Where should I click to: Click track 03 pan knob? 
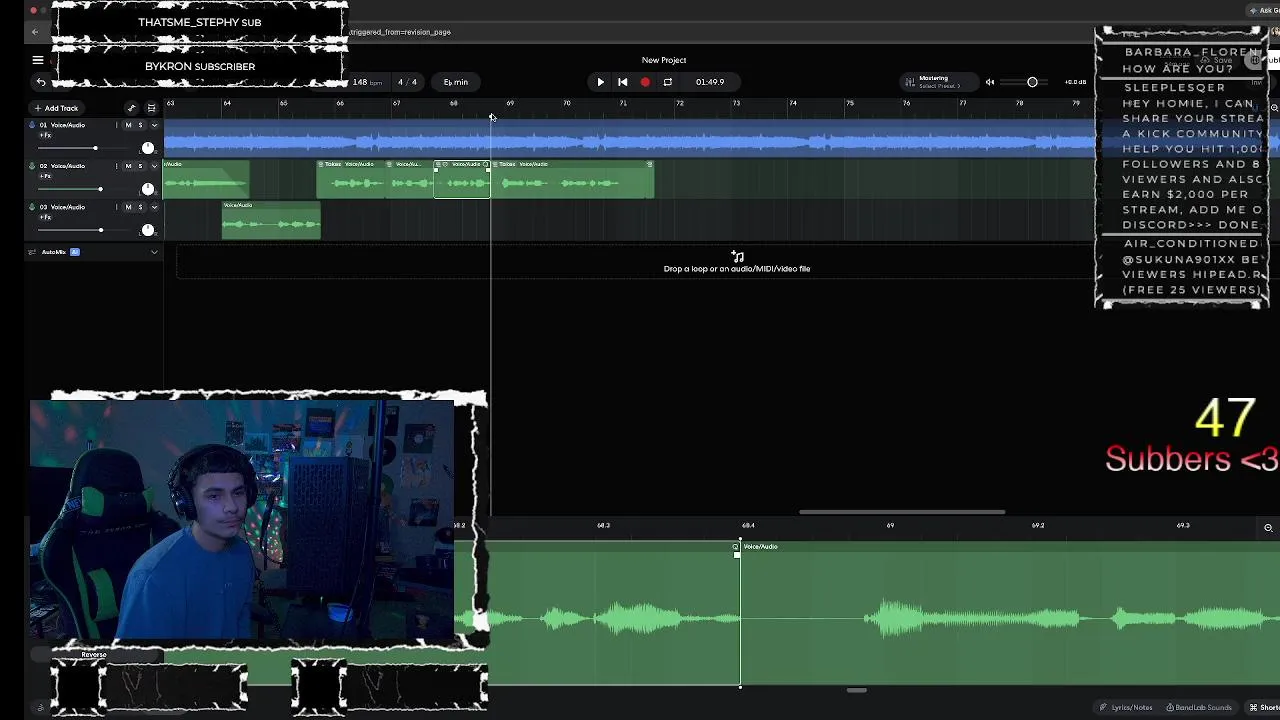click(148, 230)
